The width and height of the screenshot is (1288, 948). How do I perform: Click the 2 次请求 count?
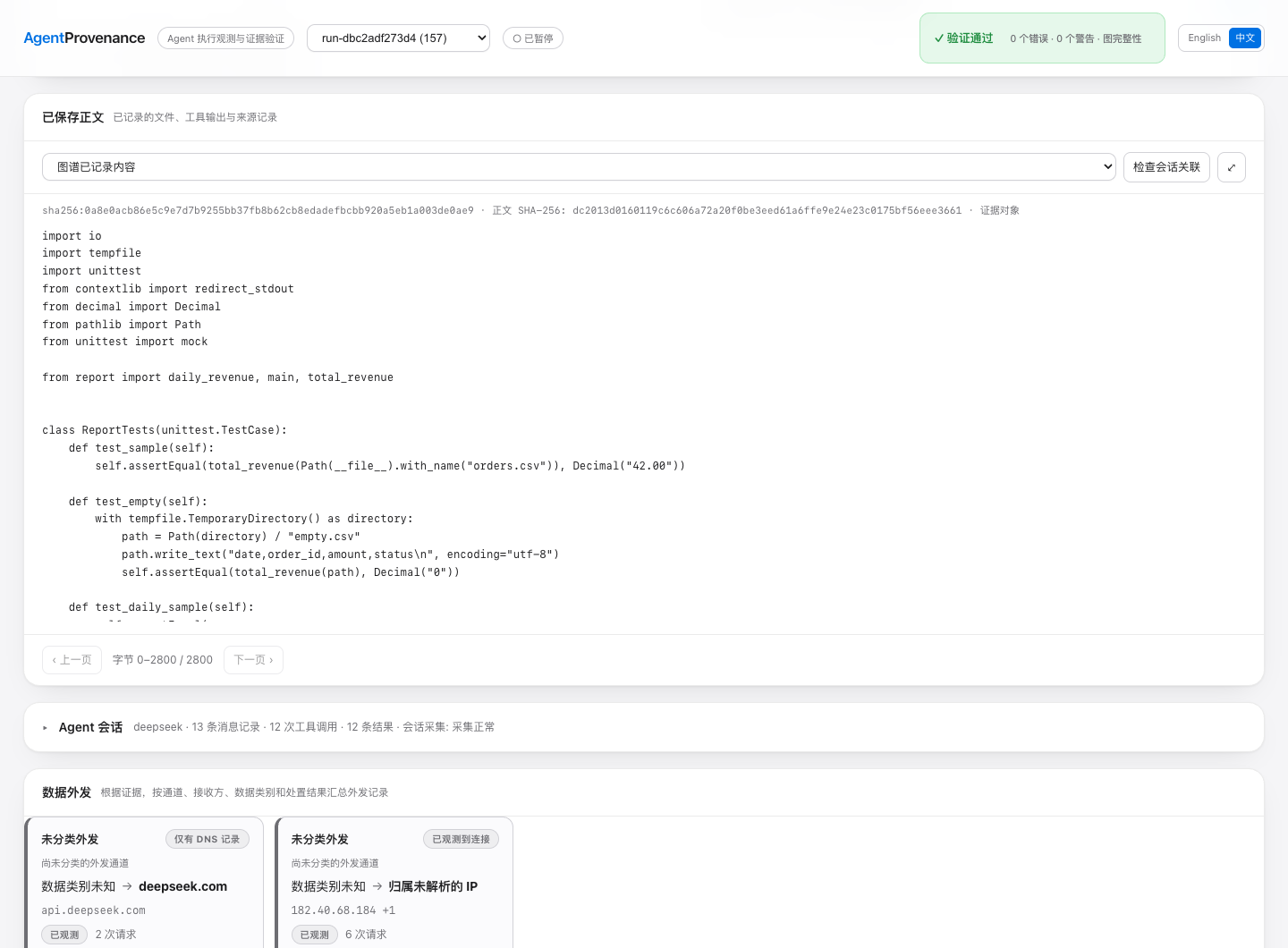pyautogui.click(x=116, y=935)
